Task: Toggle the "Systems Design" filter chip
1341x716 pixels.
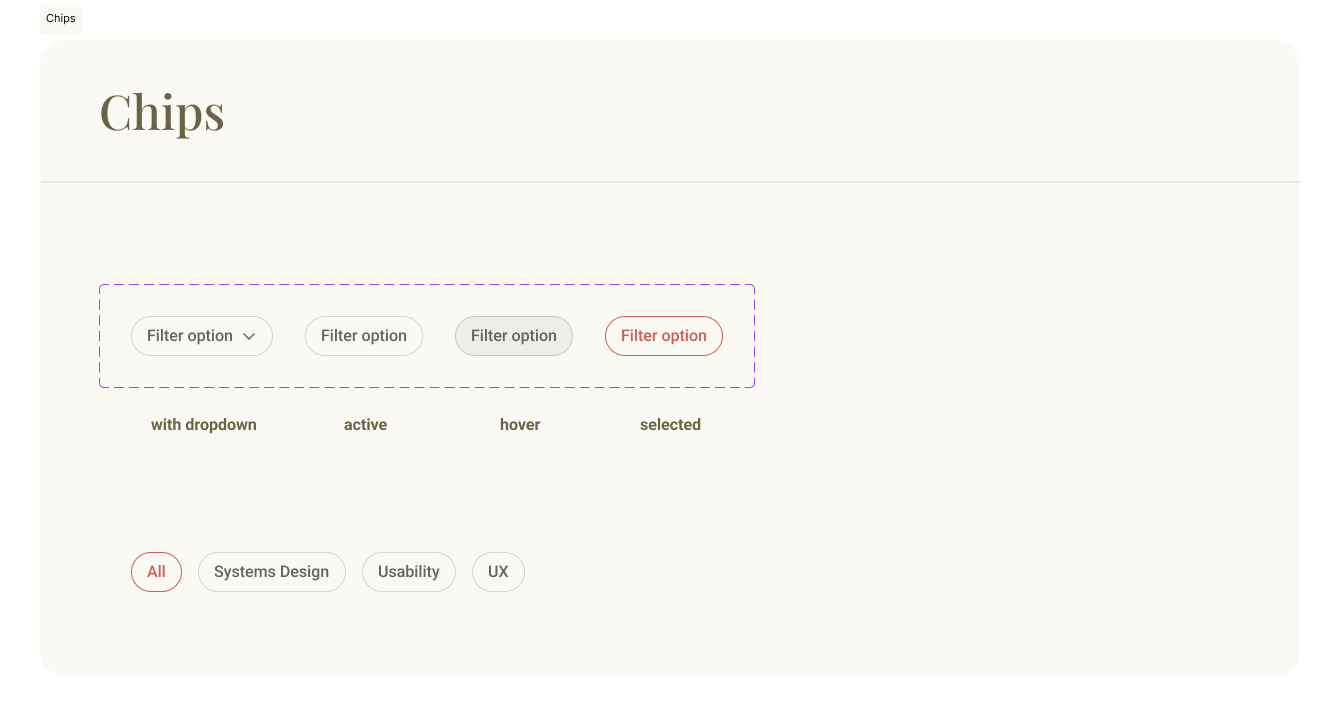Action: (x=271, y=571)
